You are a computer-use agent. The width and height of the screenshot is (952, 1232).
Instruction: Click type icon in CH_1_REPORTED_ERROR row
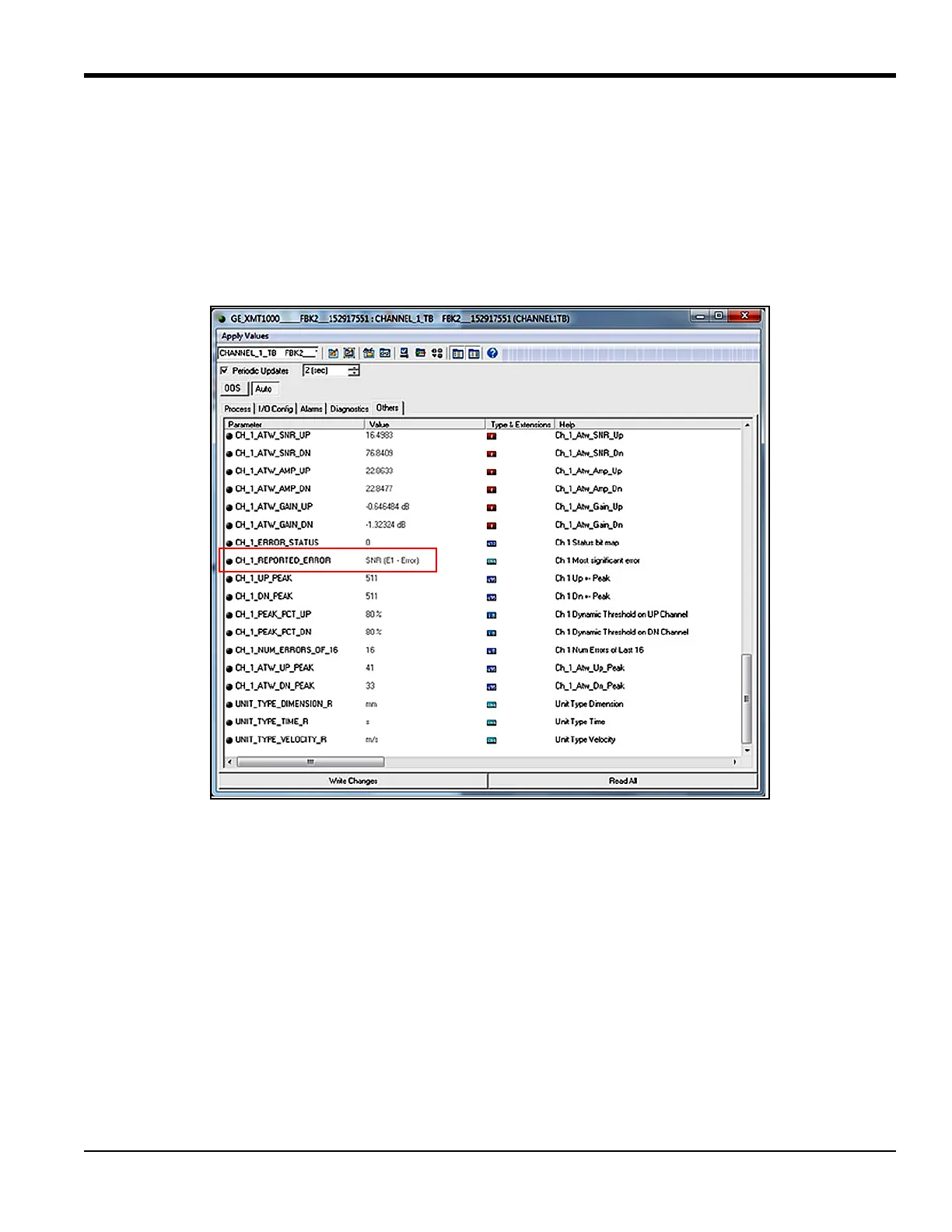tap(492, 562)
